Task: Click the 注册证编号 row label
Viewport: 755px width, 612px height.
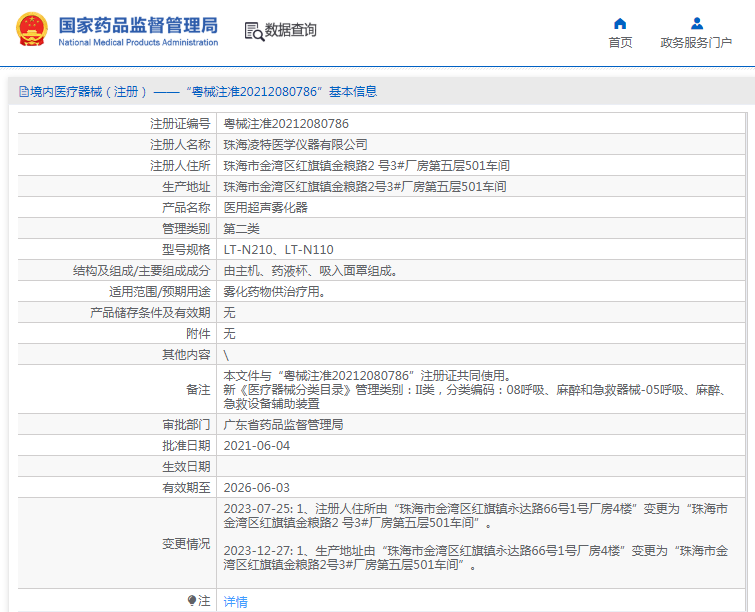Action: (180, 124)
